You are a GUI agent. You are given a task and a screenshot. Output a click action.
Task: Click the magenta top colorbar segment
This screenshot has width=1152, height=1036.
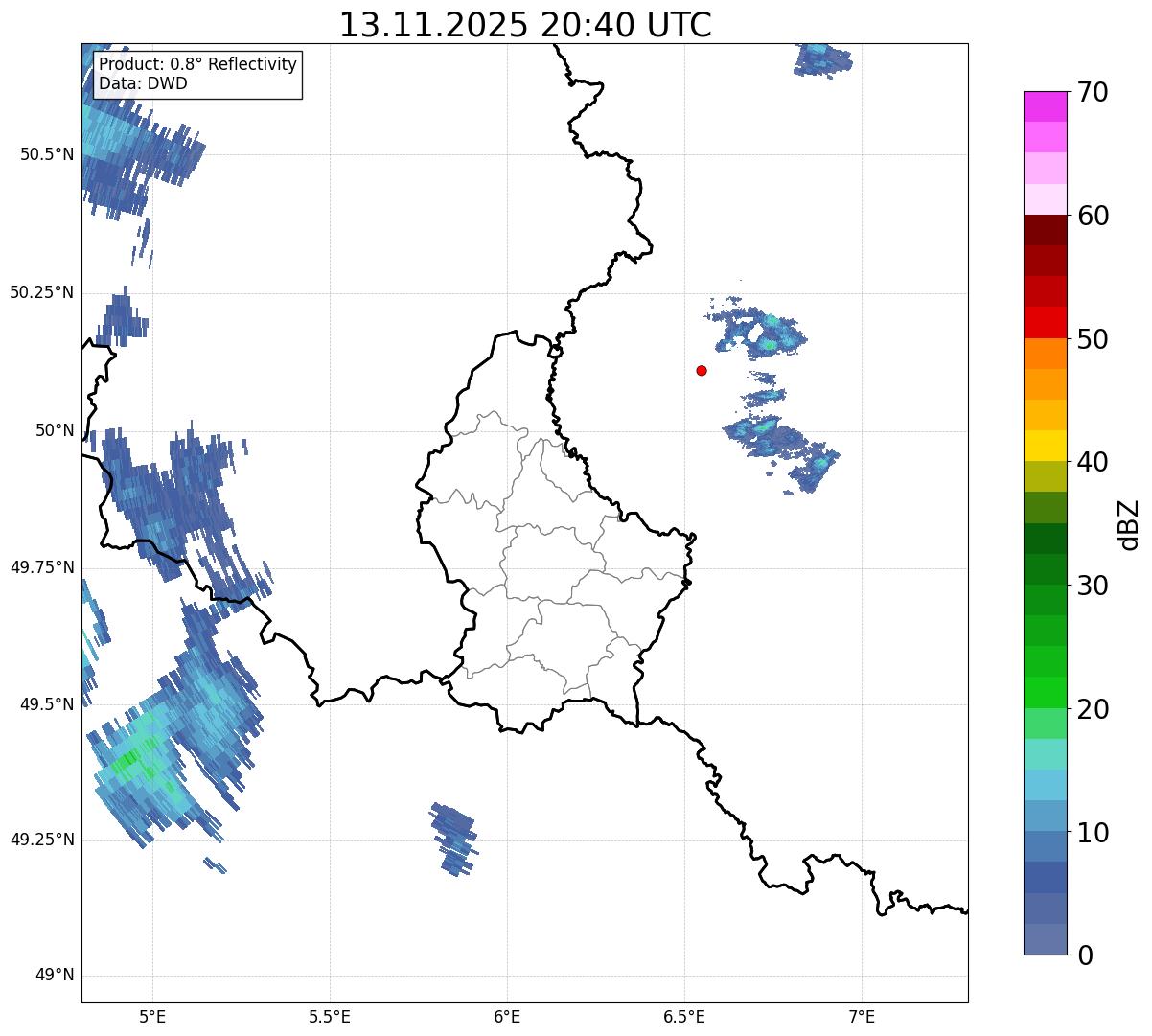tap(1045, 106)
